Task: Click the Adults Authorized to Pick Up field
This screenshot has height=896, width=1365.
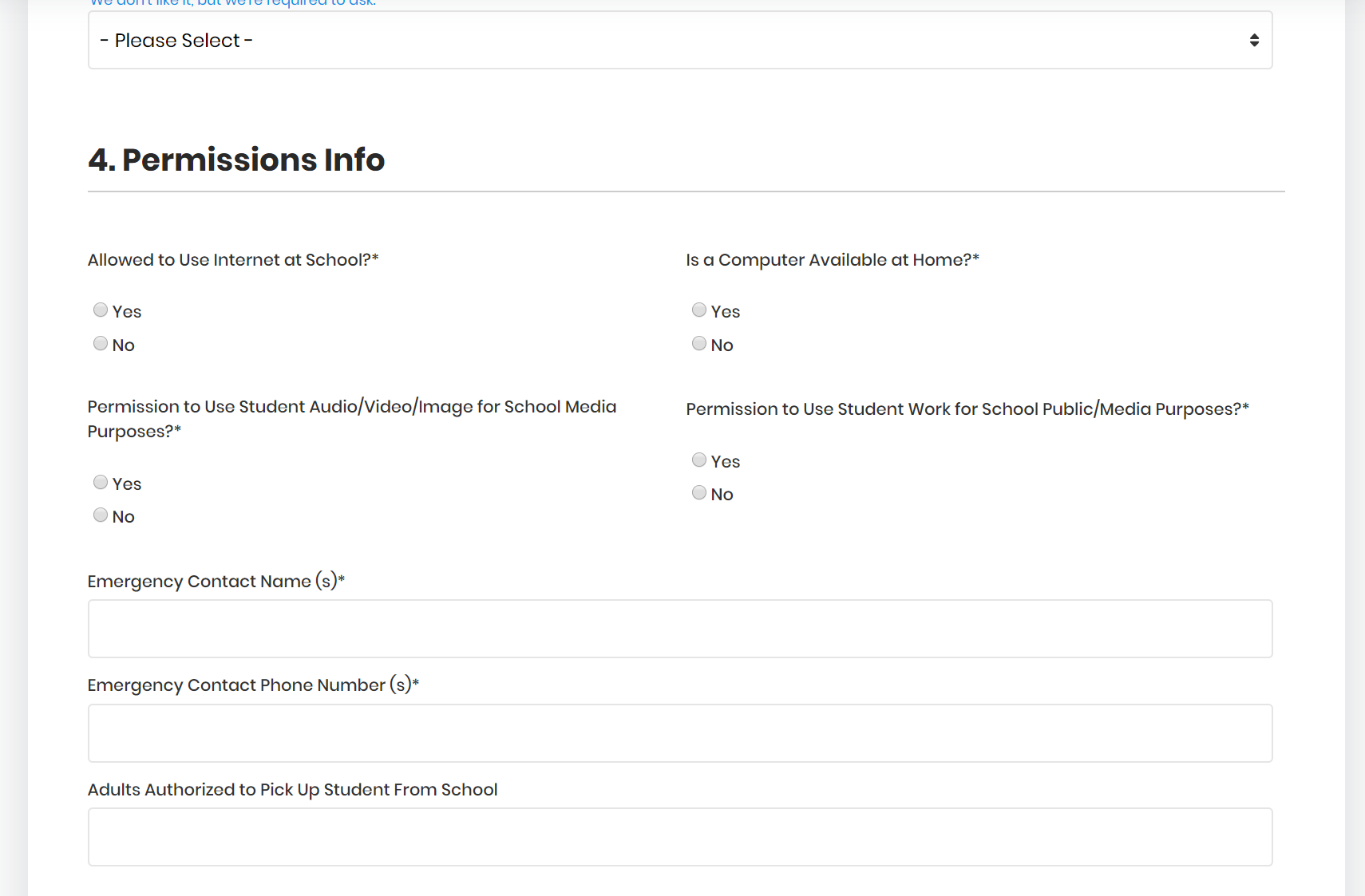Action: pos(680,837)
